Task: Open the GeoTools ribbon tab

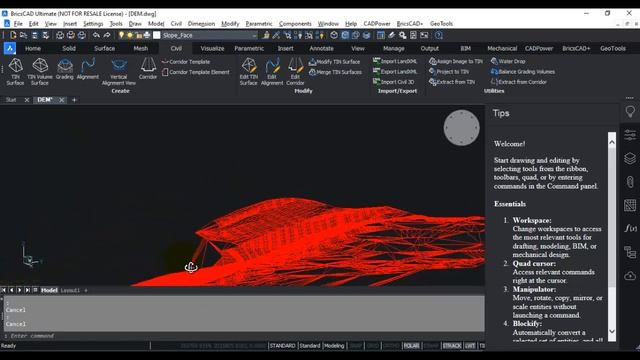Action: coord(613,48)
